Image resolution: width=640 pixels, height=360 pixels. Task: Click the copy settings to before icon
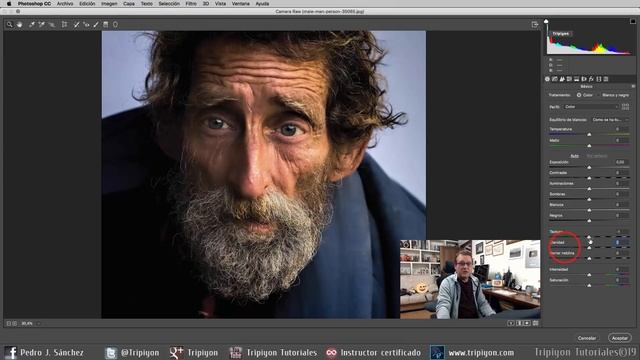click(527, 323)
